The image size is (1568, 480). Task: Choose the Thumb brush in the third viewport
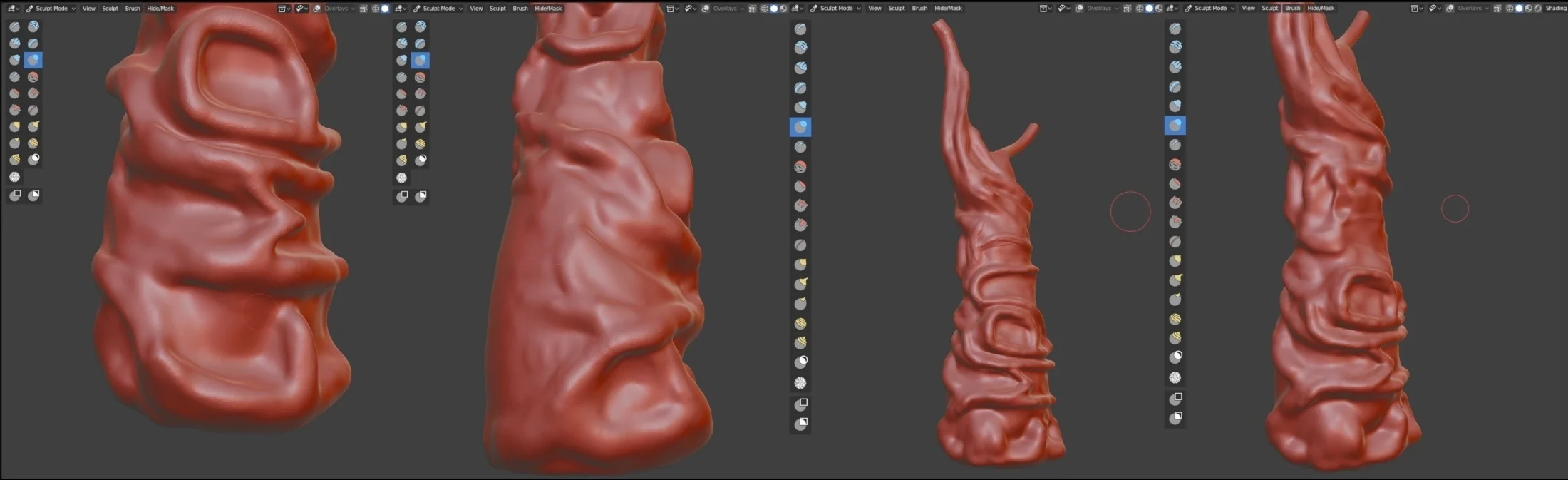pos(800,304)
